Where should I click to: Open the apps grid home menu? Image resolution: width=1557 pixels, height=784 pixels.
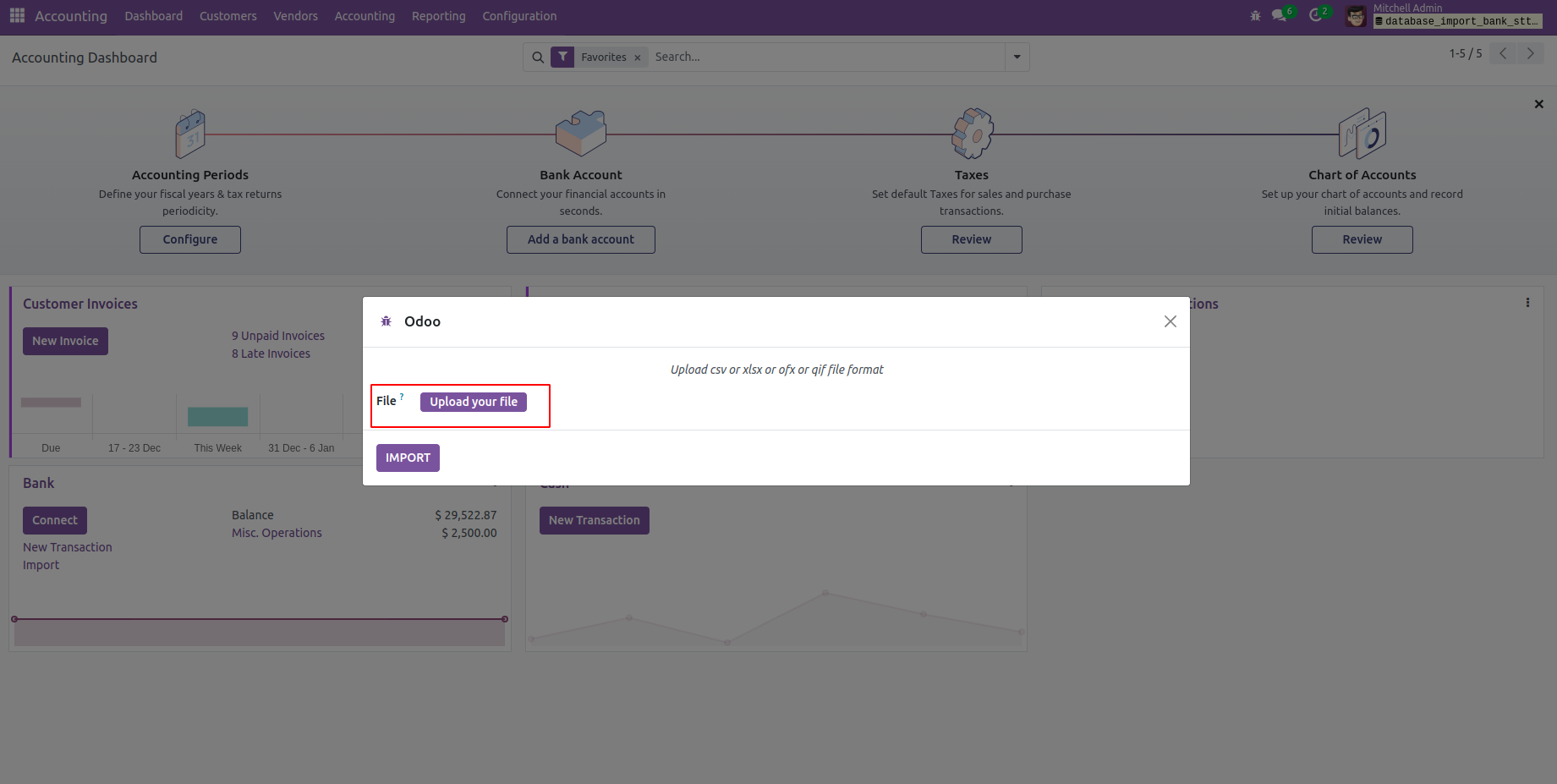coord(17,16)
